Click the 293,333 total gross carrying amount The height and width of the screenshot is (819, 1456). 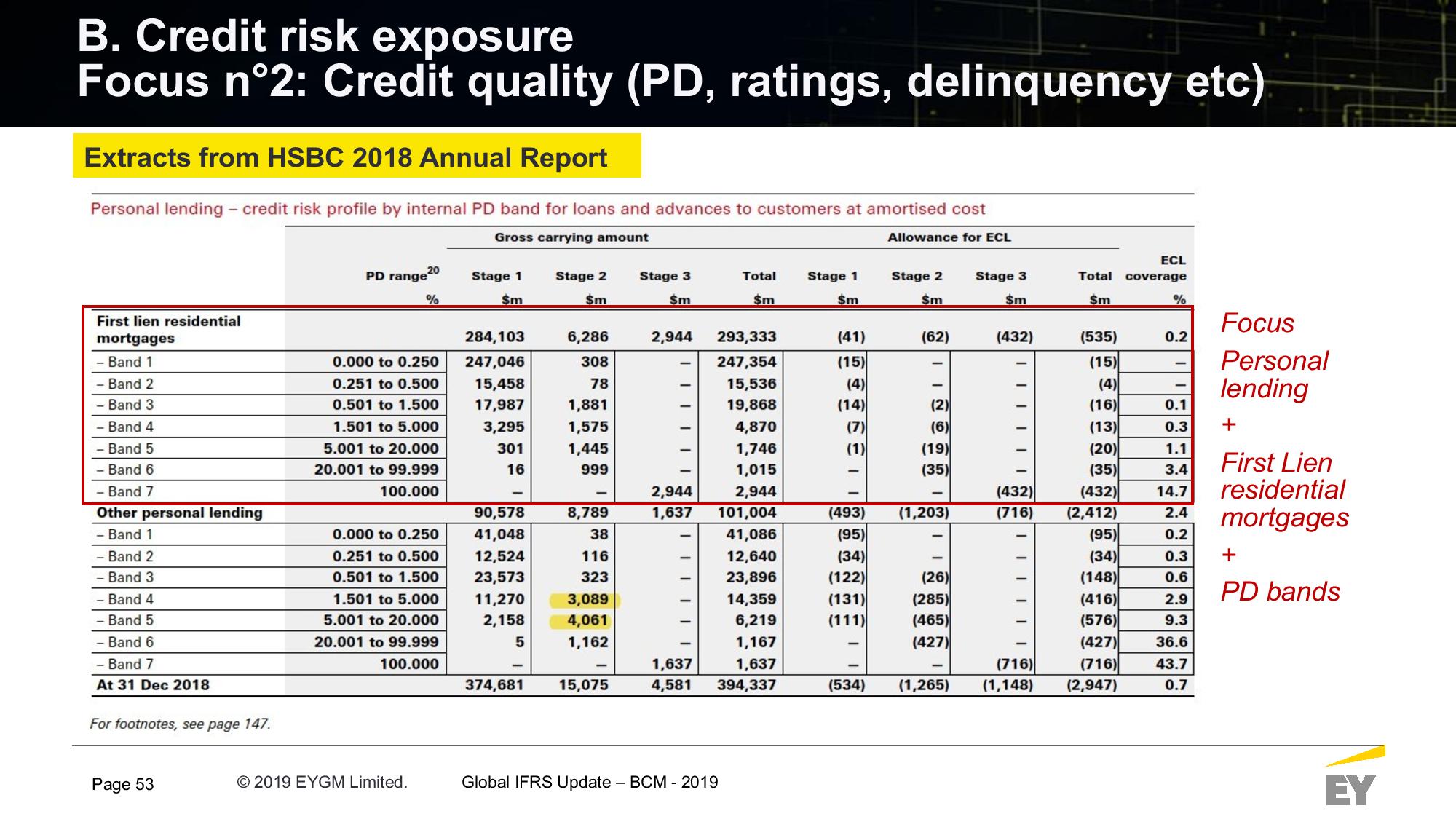tap(746, 337)
